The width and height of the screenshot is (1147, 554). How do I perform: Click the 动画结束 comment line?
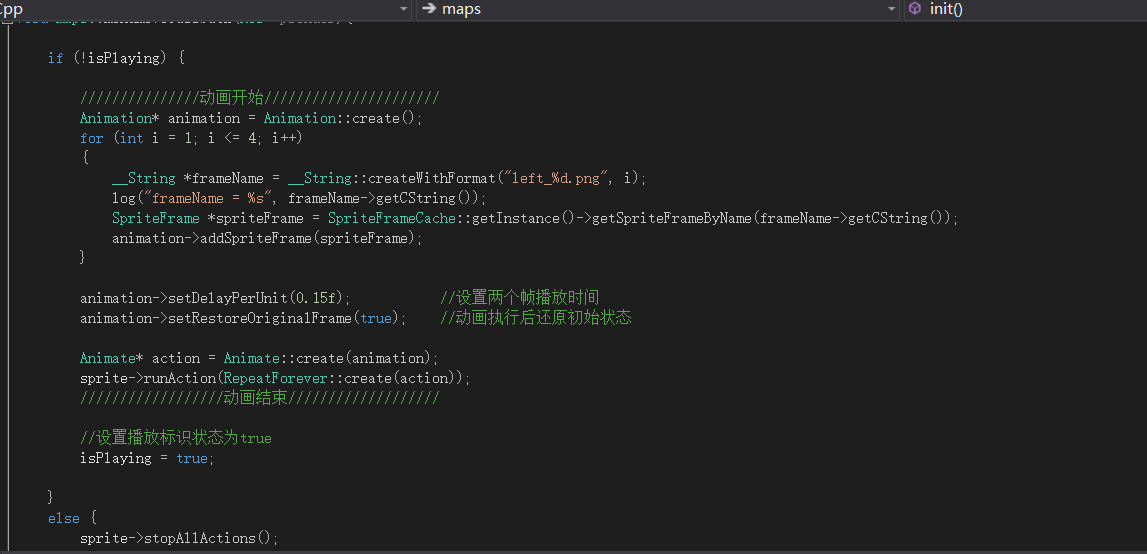(259, 397)
